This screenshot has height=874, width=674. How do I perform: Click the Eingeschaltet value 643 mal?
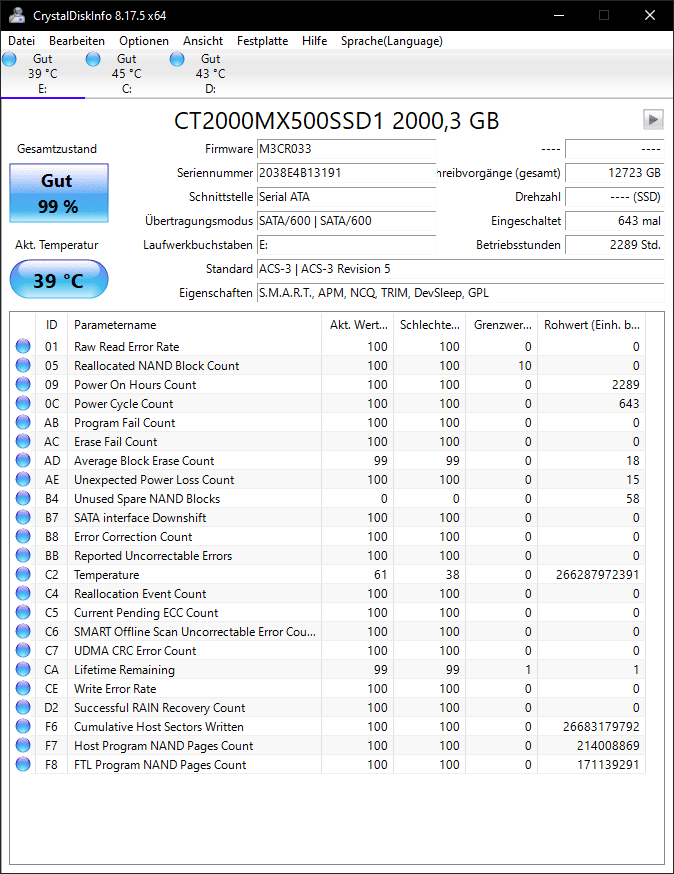[614, 221]
